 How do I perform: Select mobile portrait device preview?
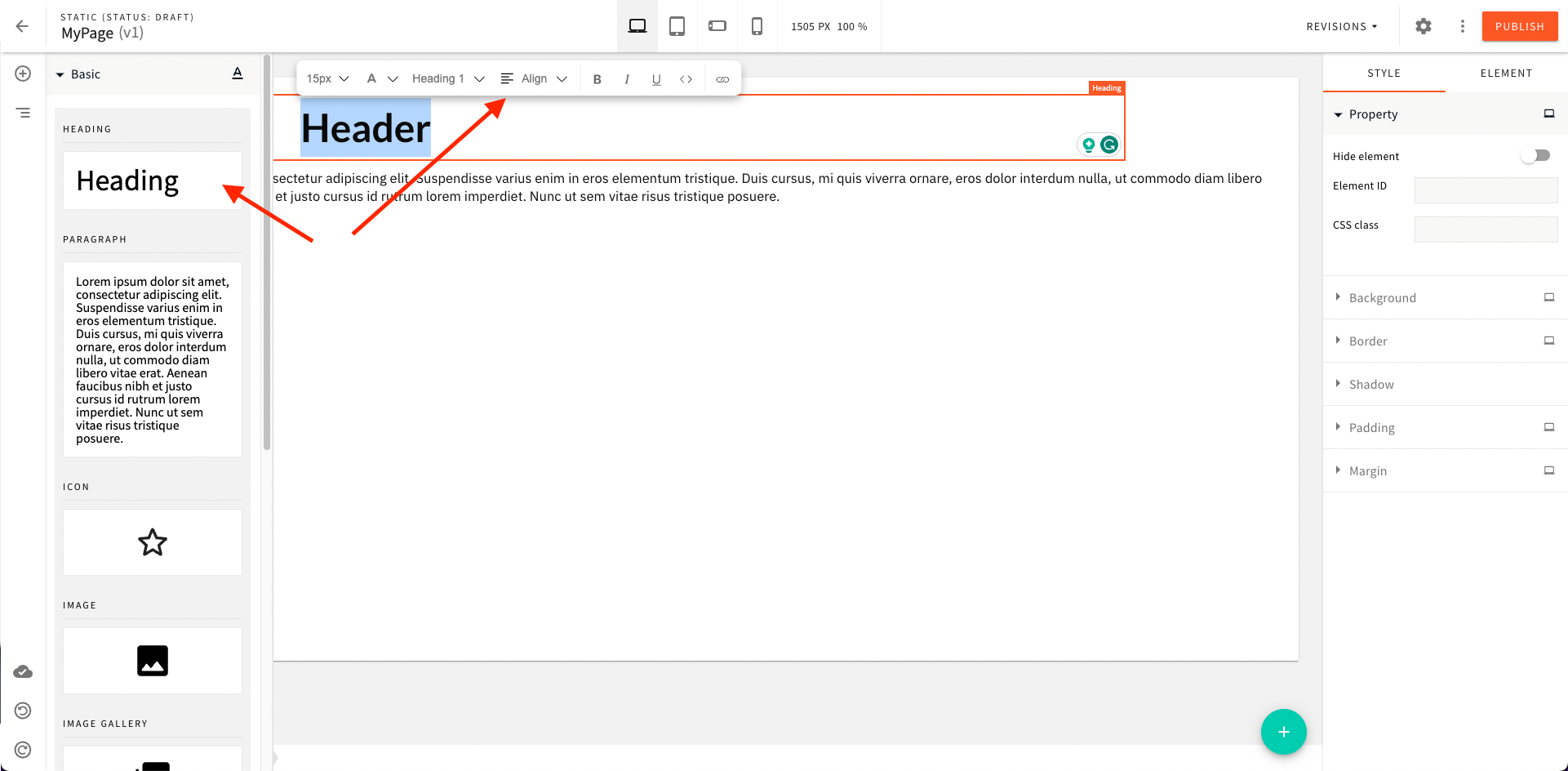click(757, 26)
